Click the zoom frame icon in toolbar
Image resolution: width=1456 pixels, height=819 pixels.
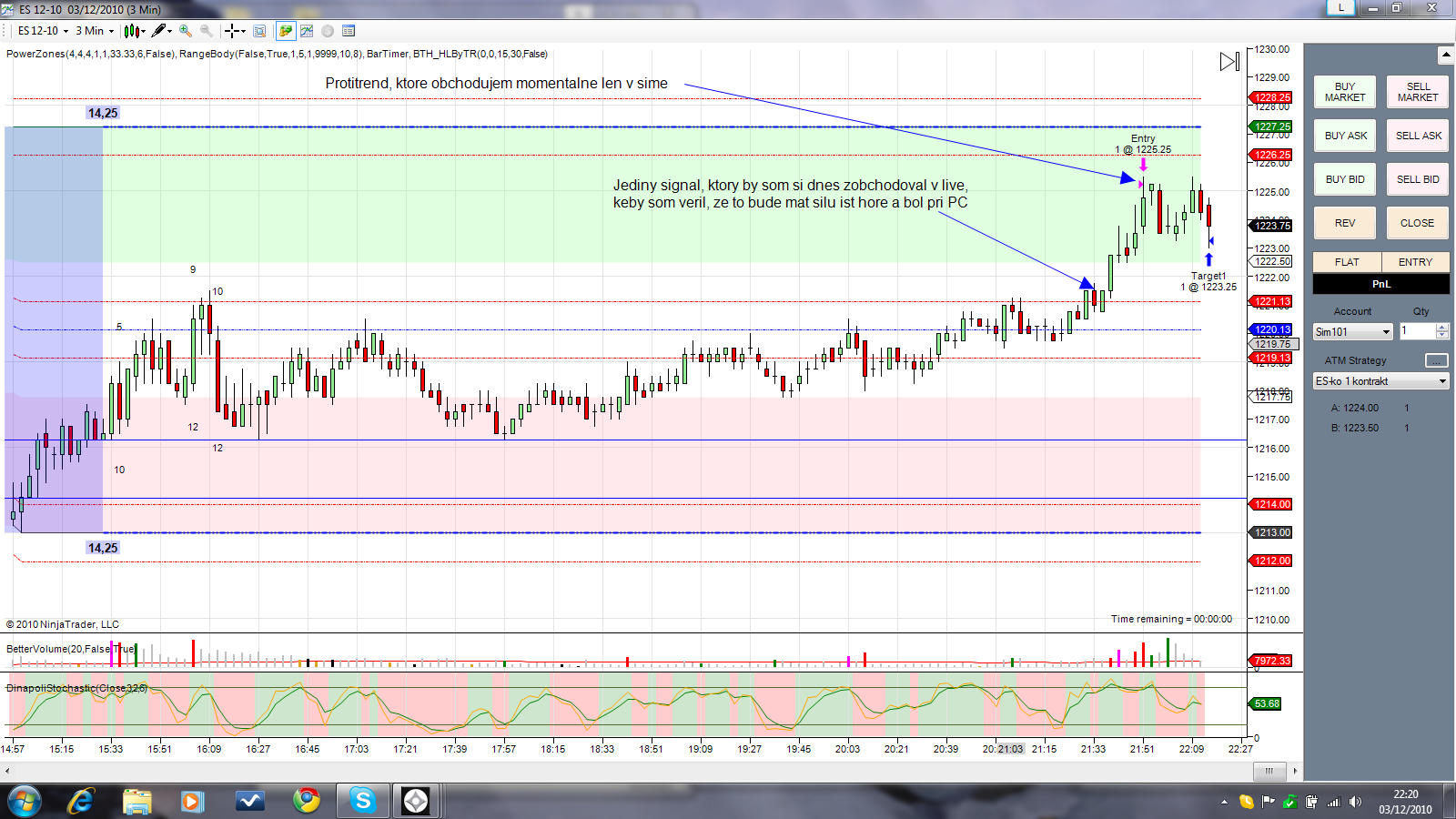[259, 31]
